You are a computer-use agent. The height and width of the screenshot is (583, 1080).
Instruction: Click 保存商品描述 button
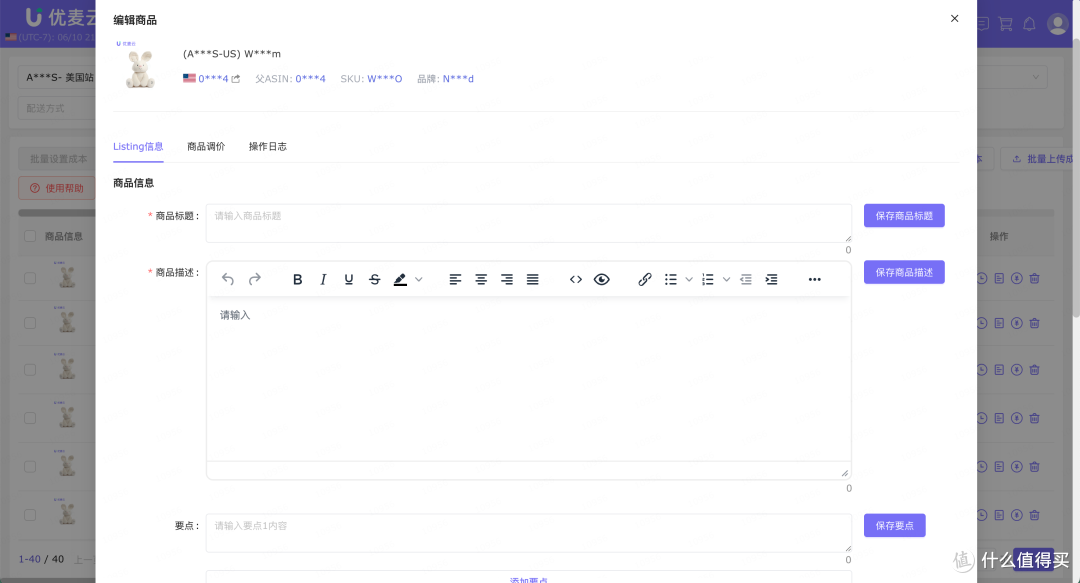(904, 272)
